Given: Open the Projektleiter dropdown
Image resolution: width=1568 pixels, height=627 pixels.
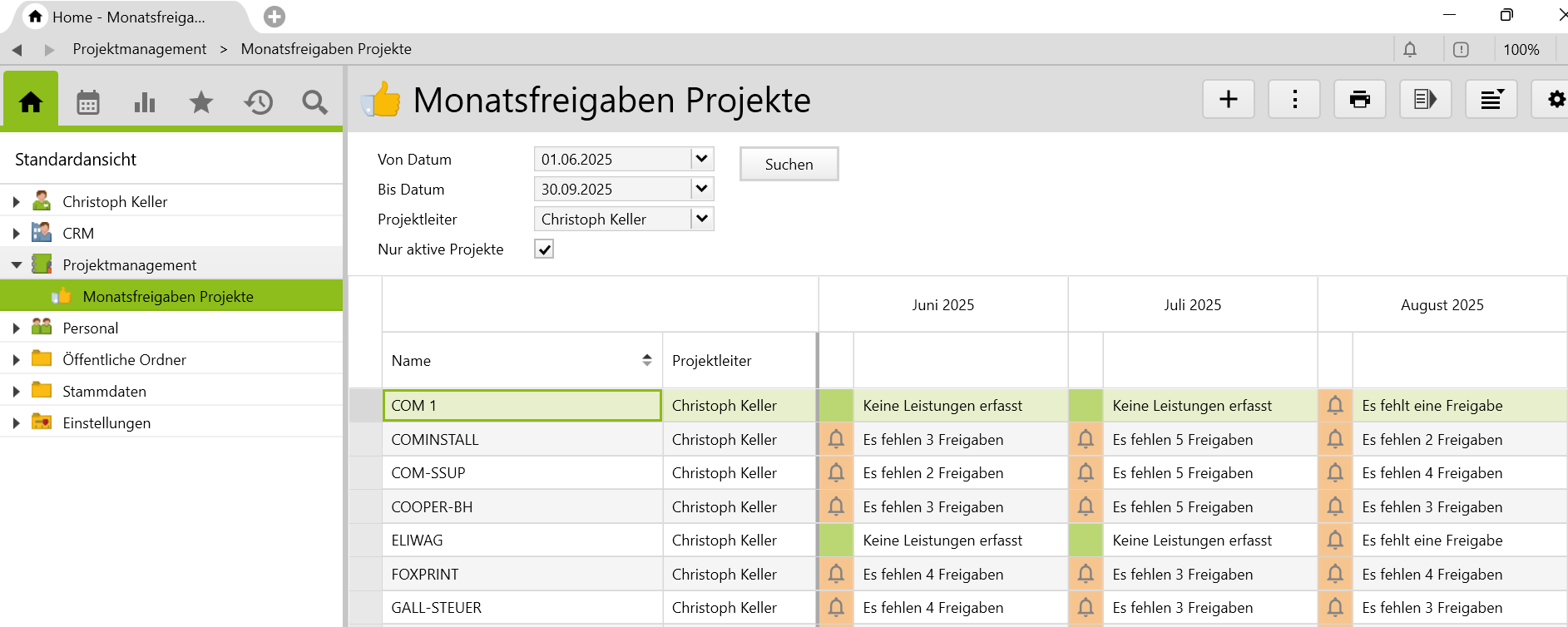Looking at the screenshot, I should (702, 219).
